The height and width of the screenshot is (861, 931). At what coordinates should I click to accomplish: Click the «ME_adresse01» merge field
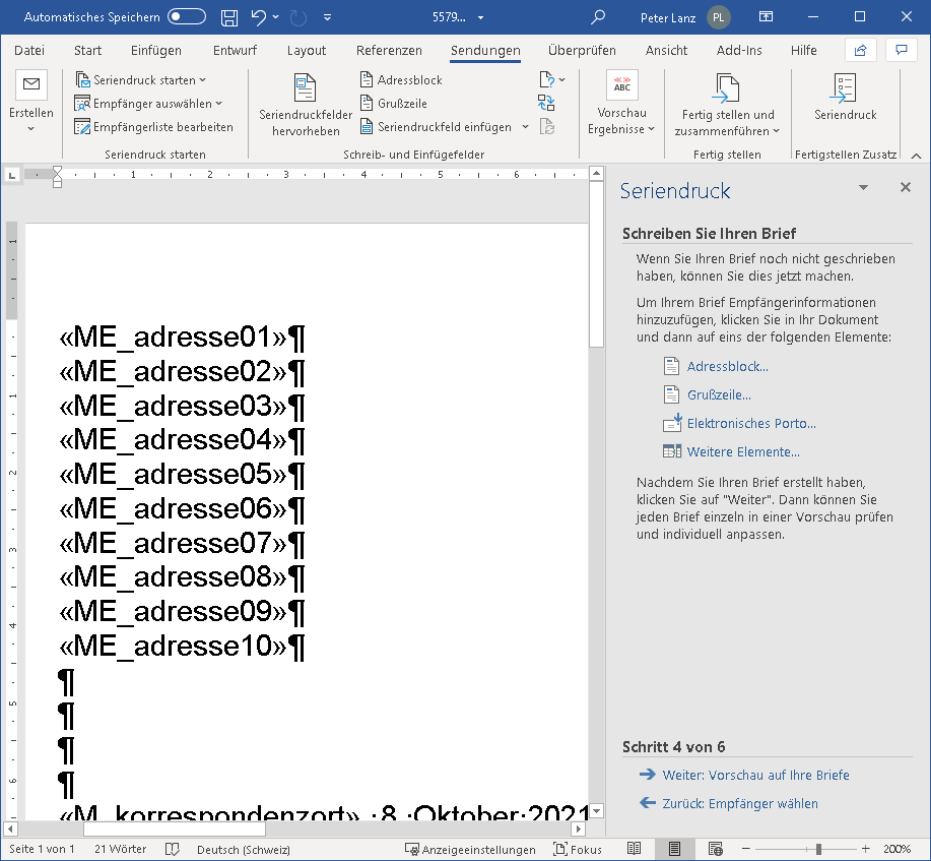tap(173, 337)
